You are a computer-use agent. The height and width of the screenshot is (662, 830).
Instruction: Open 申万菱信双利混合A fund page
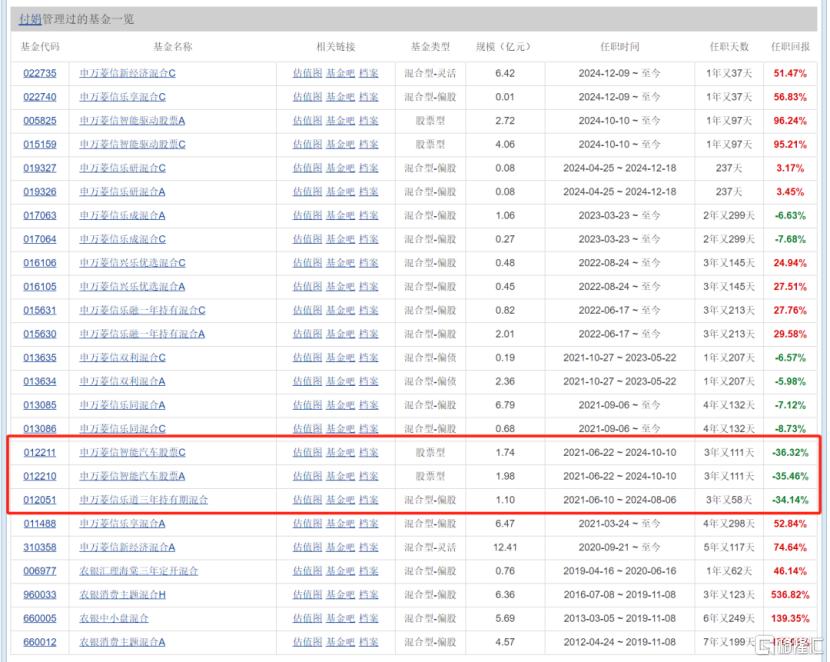pyautogui.click(x=122, y=382)
